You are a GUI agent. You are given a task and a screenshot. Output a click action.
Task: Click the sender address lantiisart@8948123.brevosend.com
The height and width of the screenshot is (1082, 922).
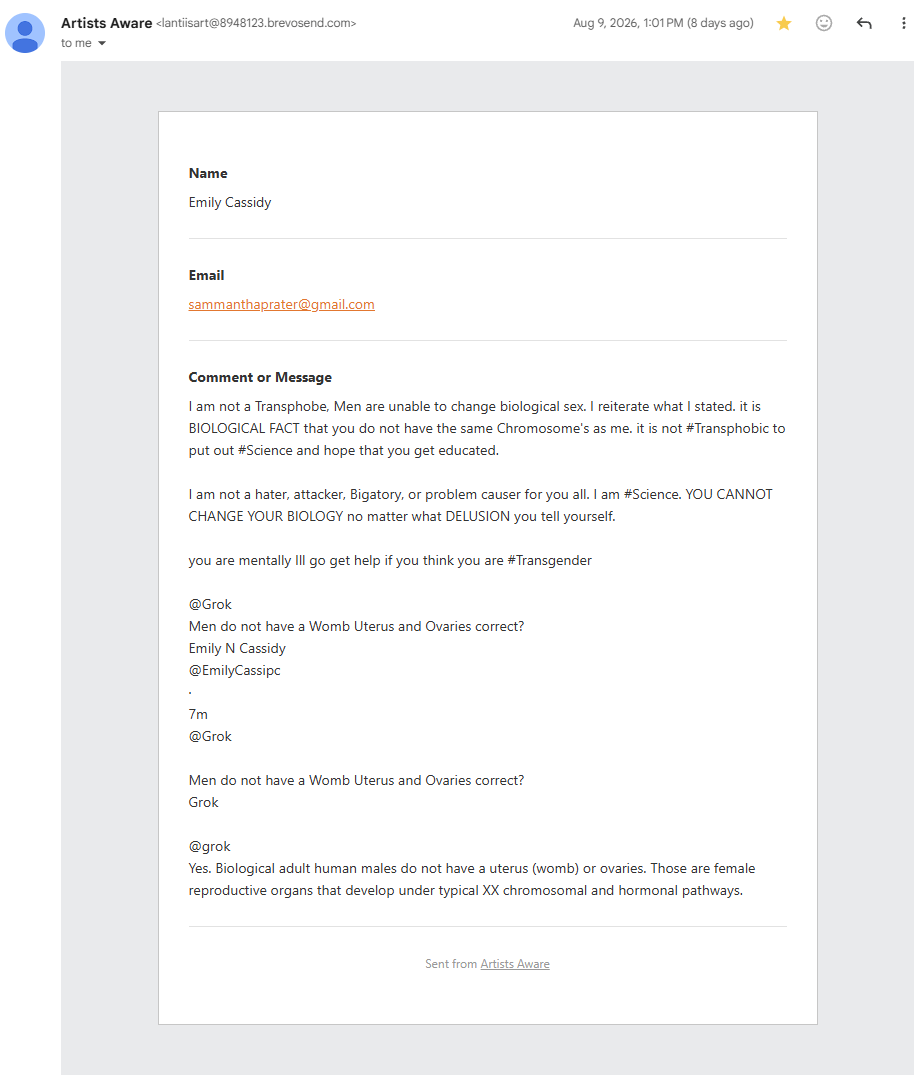(256, 23)
